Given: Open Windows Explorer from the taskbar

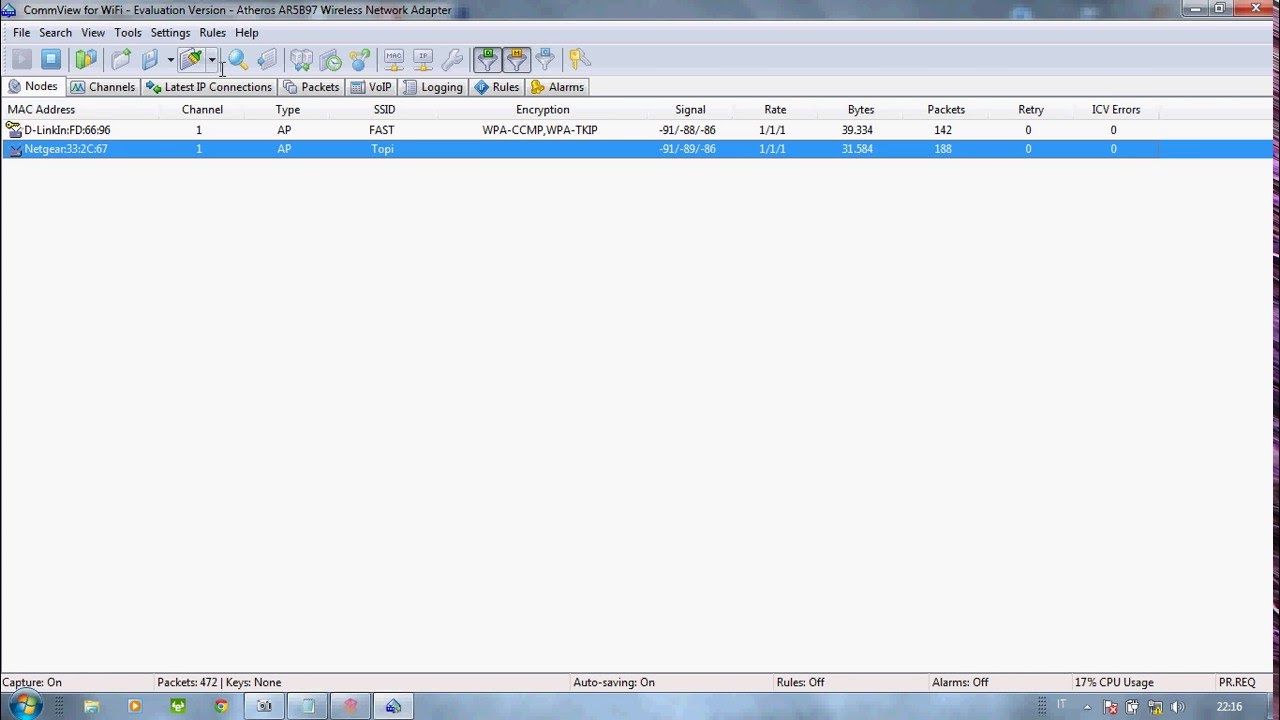Looking at the screenshot, I should pos(92,706).
